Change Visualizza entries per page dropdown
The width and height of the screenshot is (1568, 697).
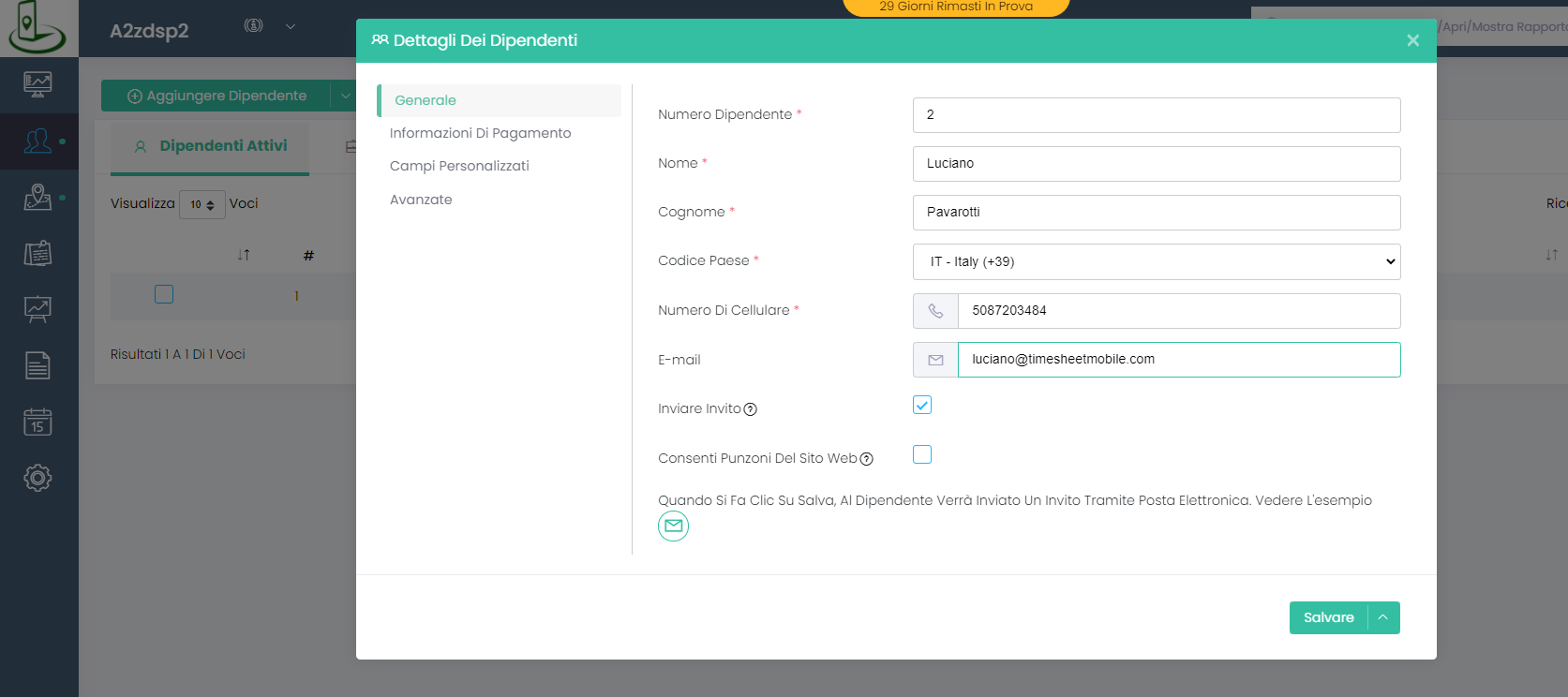coord(202,204)
